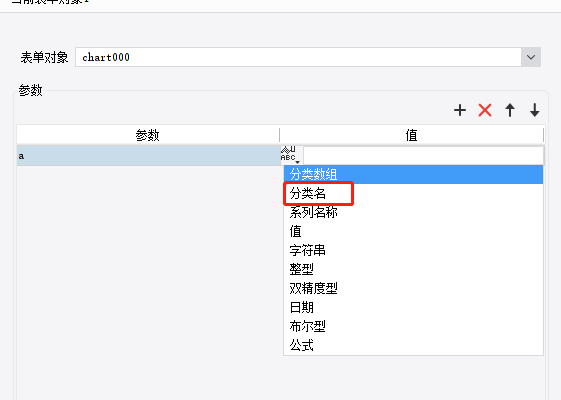Viewport: 561px width, 400px height.
Task: Select 布尔型 type option
Action: click(413, 326)
